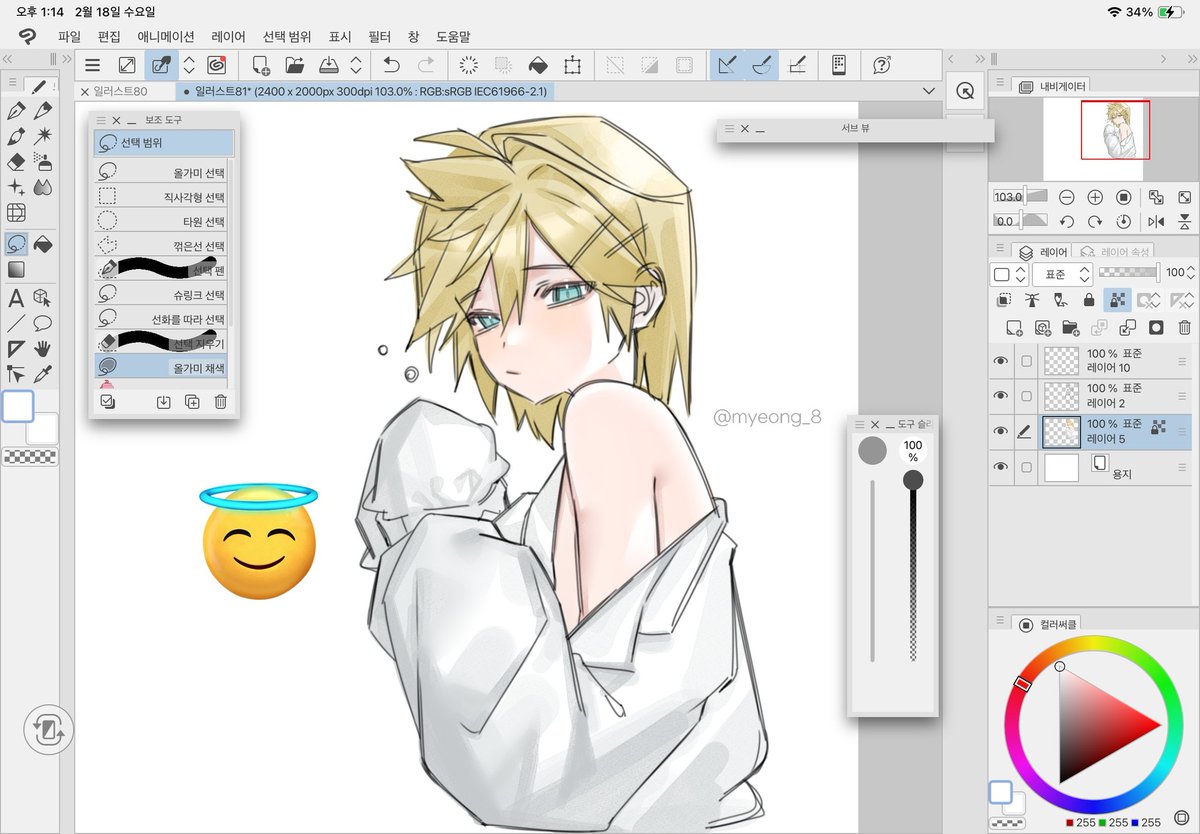Select the Text (A) tool
The width and height of the screenshot is (1200, 834).
(x=16, y=297)
